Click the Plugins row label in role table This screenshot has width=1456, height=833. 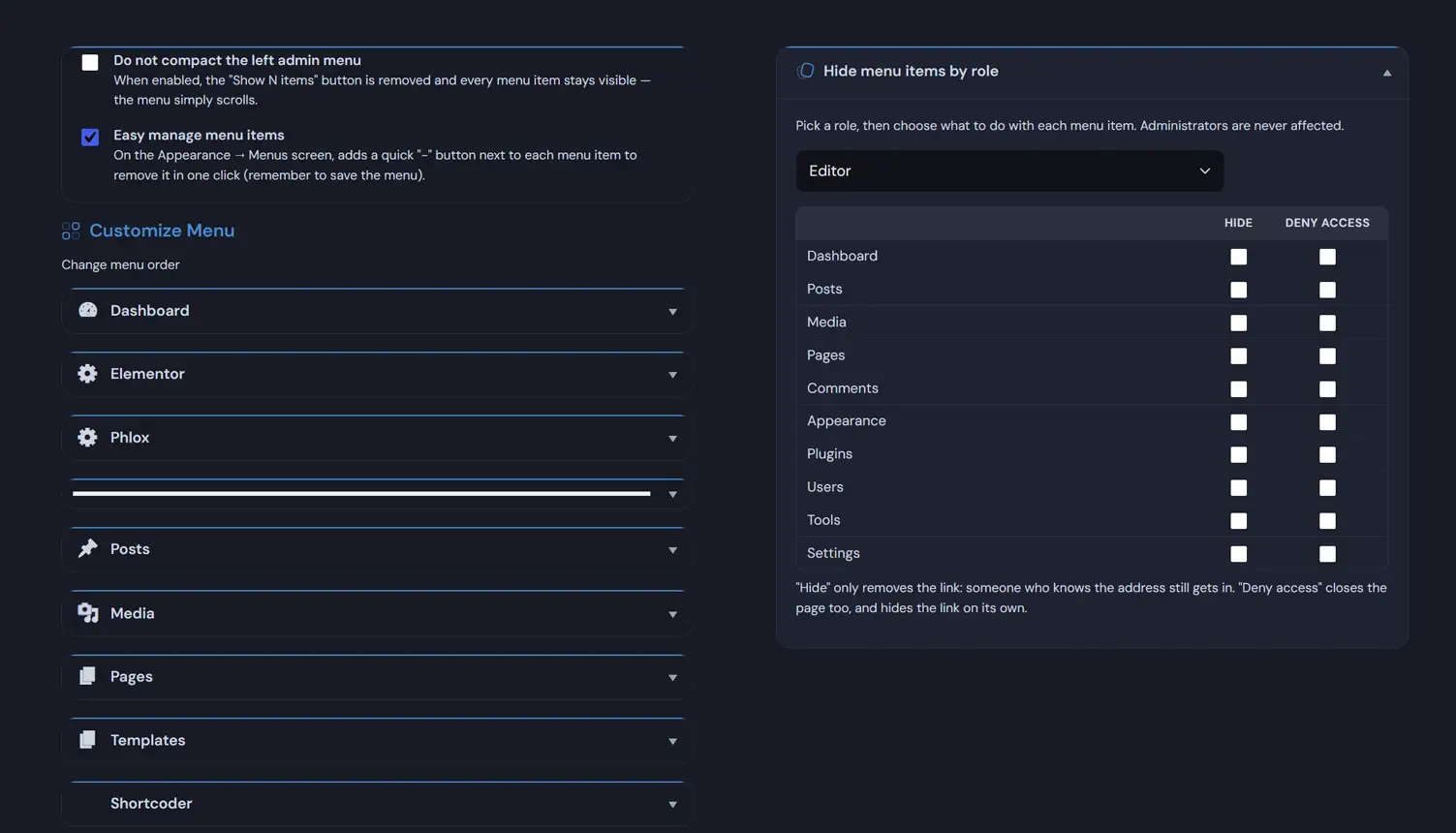click(829, 454)
